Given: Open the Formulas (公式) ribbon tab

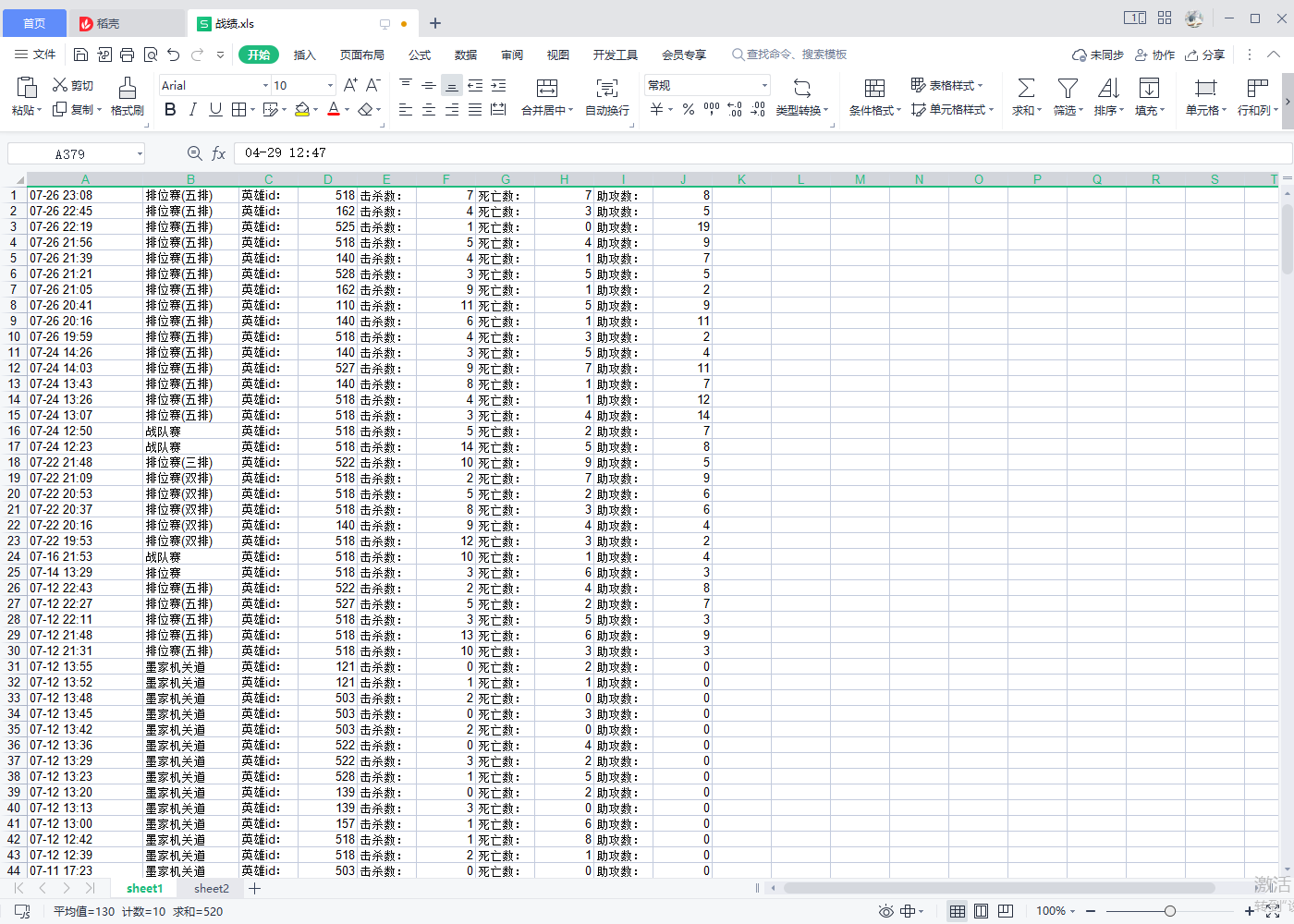Looking at the screenshot, I should coord(420,55).
